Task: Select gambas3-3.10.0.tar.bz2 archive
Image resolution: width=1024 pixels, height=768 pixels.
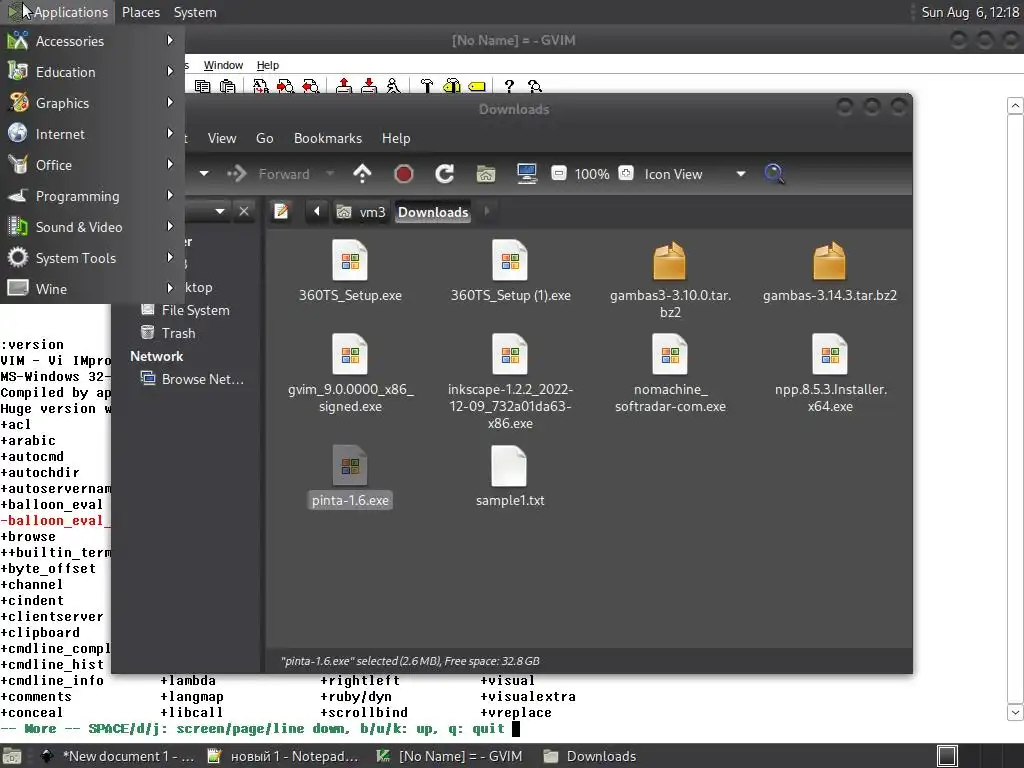Action: pyautogui.click(x=670, y=280)
